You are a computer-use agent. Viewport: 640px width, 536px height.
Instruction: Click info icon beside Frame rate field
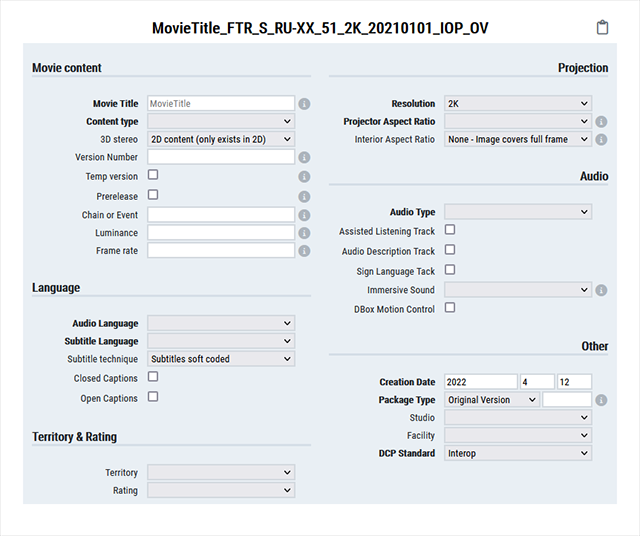(304, 251)
